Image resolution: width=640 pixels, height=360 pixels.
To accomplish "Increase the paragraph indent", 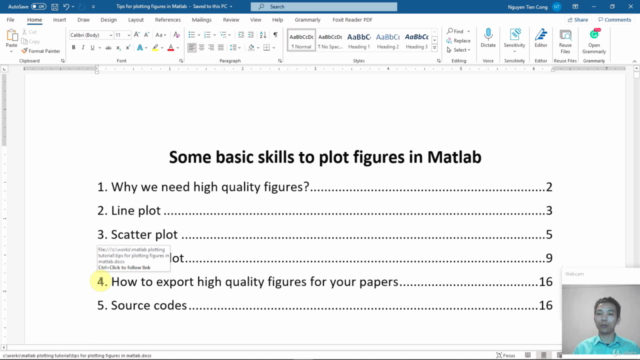I will click(251, 35).
